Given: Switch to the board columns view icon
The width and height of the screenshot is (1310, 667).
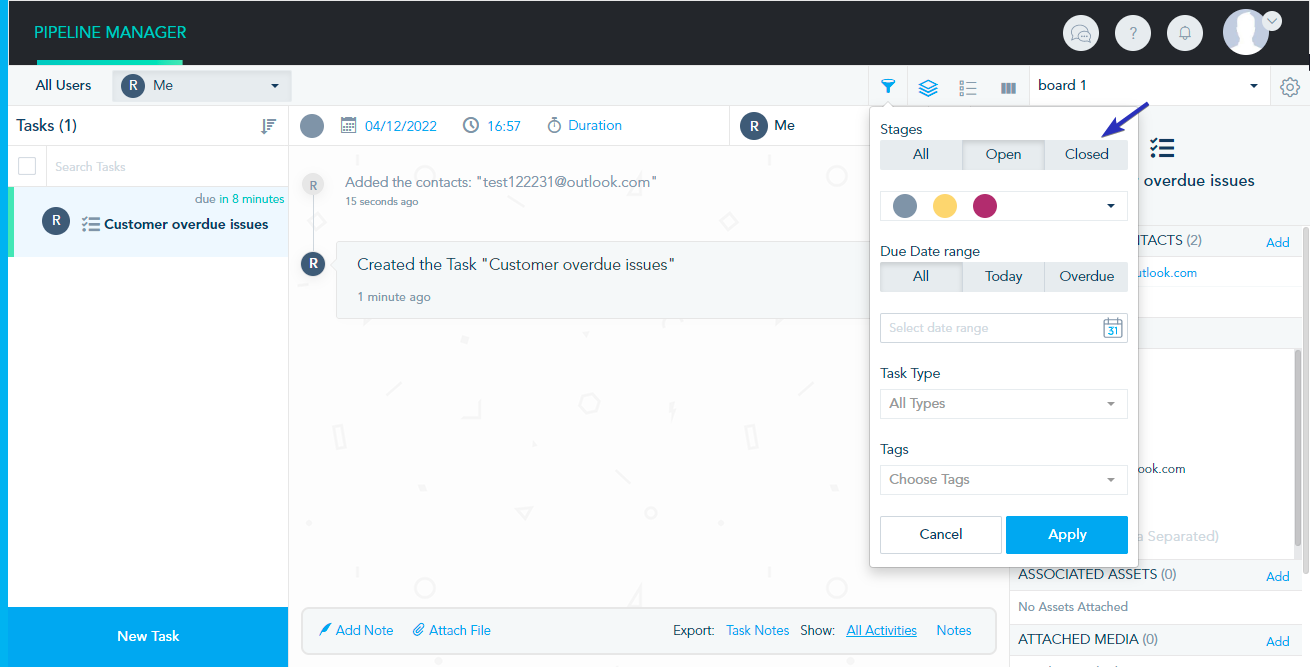Looking at the screenshot, I should (x=1008, y=88).
